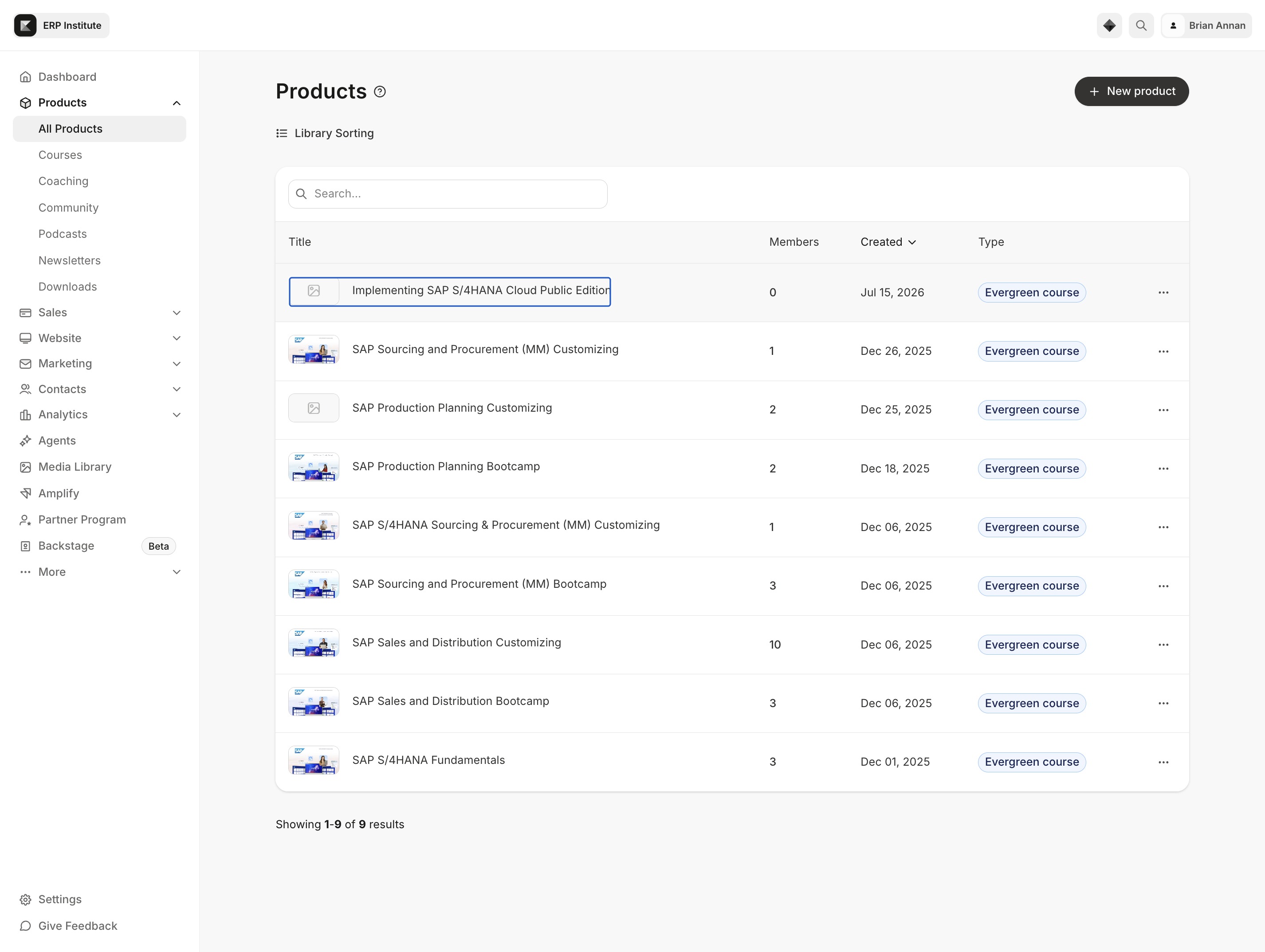Open Brian Annan user menu
Viewport: 1265px width, 952px height.
(1206, 25)
